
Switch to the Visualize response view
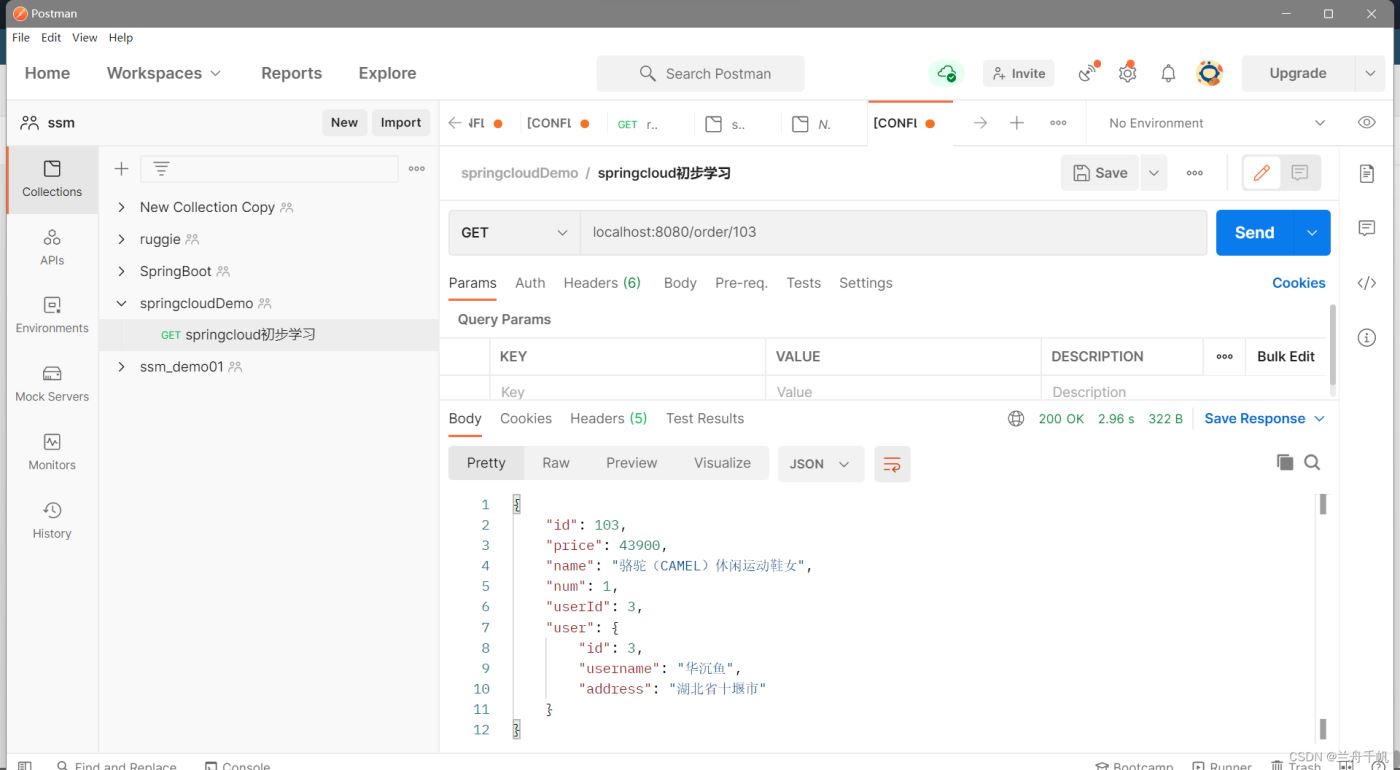pyautogui.click(x=722, y=463)
